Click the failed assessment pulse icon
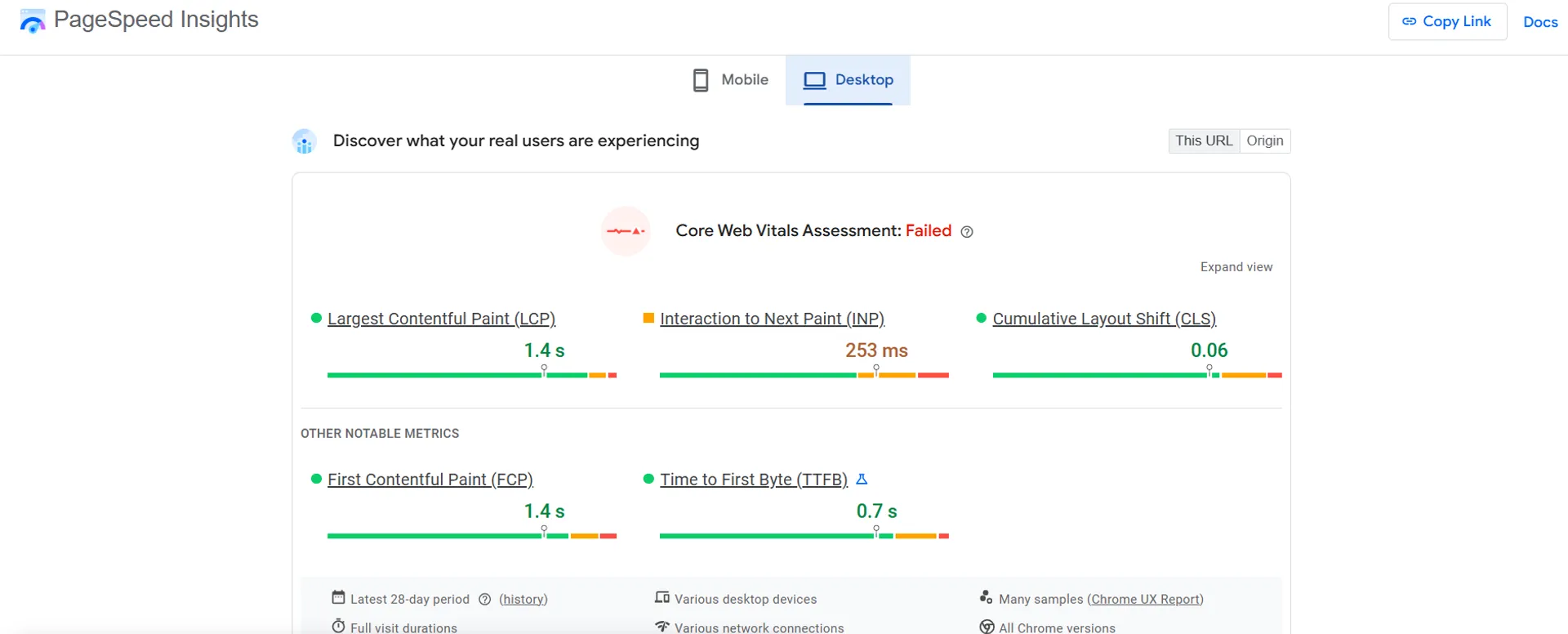The width and height of the screenshot is (1568, 634). [626, 231]
